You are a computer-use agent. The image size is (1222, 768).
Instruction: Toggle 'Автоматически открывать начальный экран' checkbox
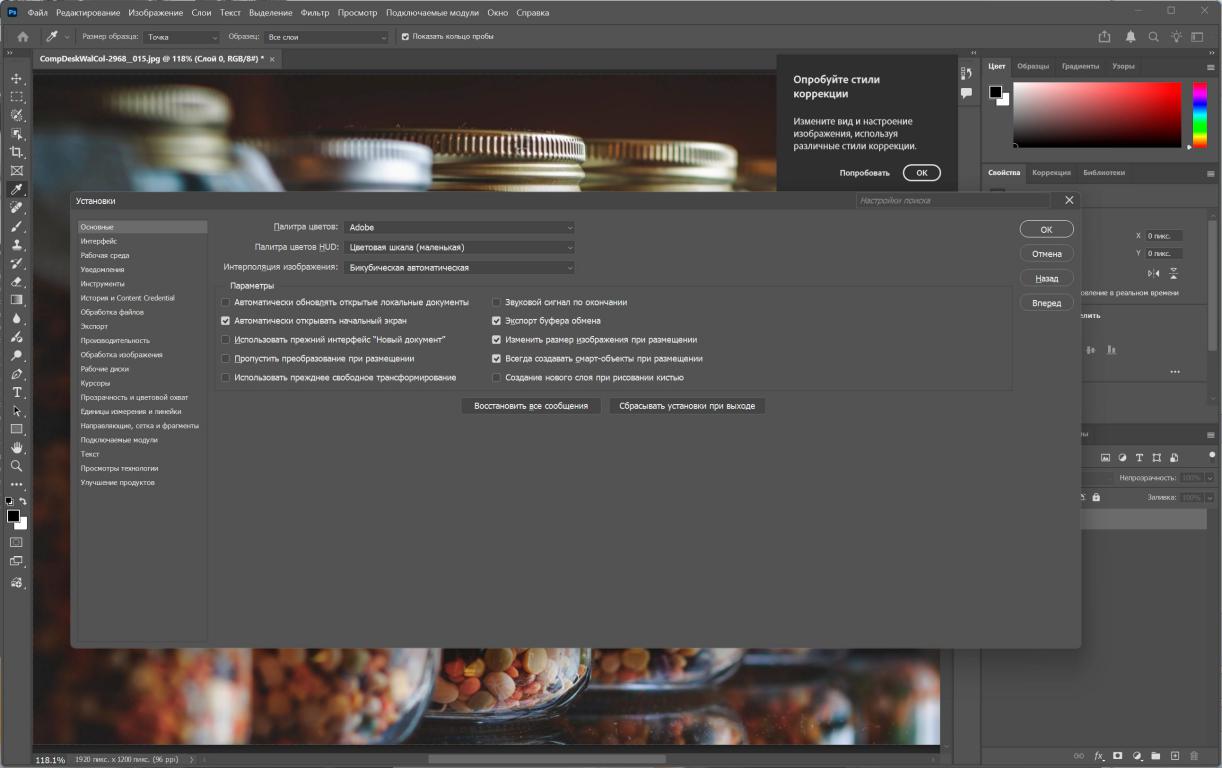pyautogui.click(x=225, y=321)
